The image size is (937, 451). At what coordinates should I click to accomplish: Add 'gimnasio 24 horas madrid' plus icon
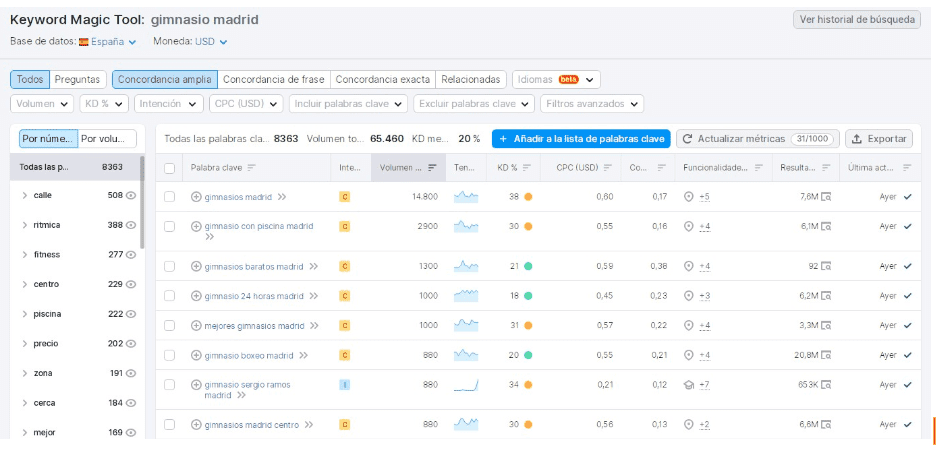pos(196,296)
